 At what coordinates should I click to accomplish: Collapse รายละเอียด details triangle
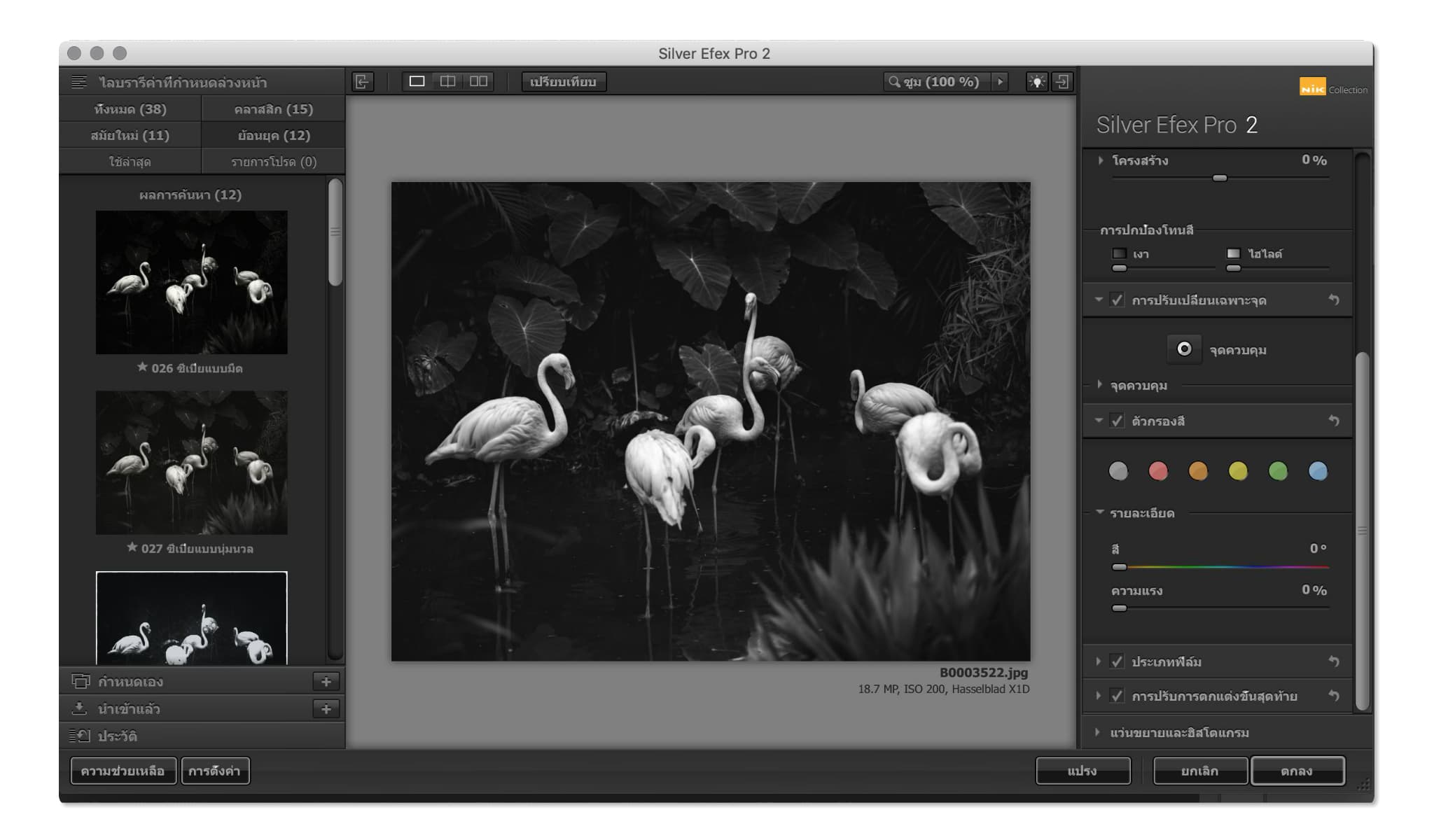pos(1100,512)
